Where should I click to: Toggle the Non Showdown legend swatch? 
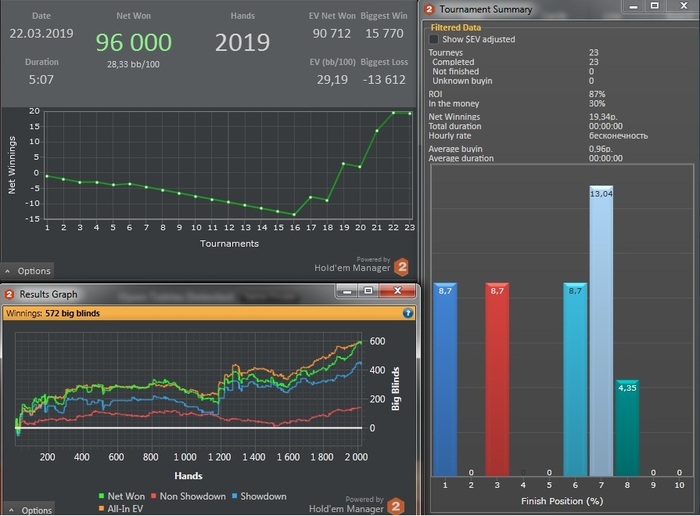click(154, 496)
